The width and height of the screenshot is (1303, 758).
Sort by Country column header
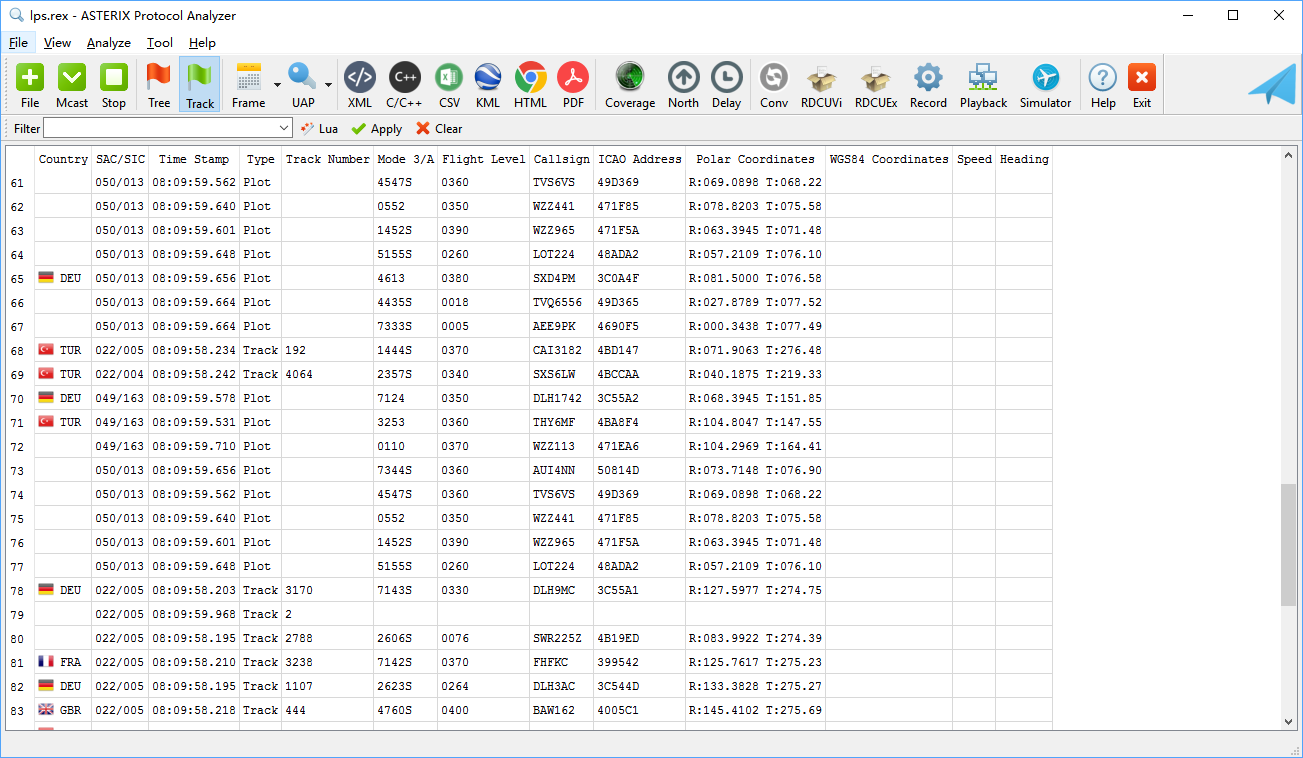(63, 159)
